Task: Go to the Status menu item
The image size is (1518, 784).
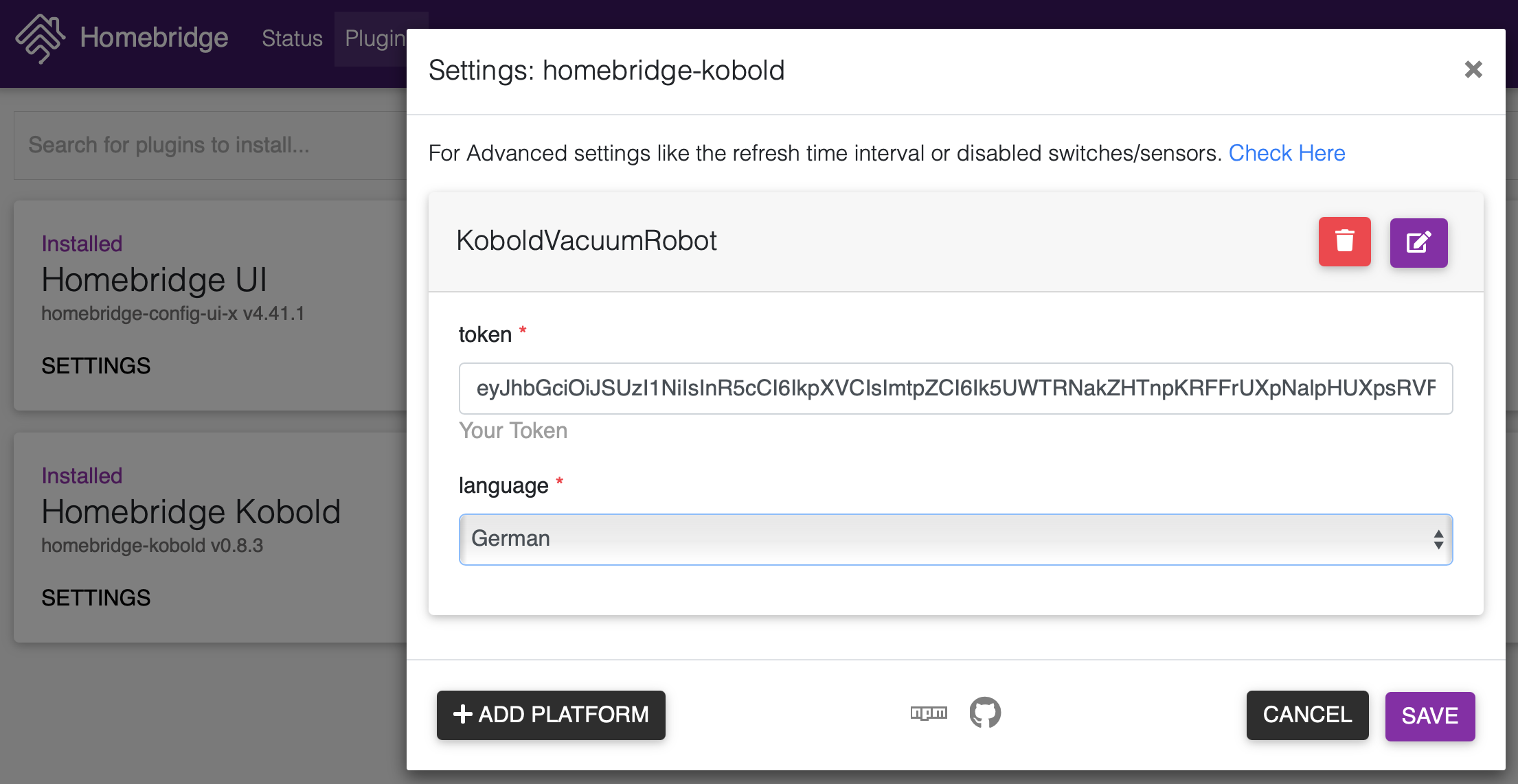Action: click(292, 38)
